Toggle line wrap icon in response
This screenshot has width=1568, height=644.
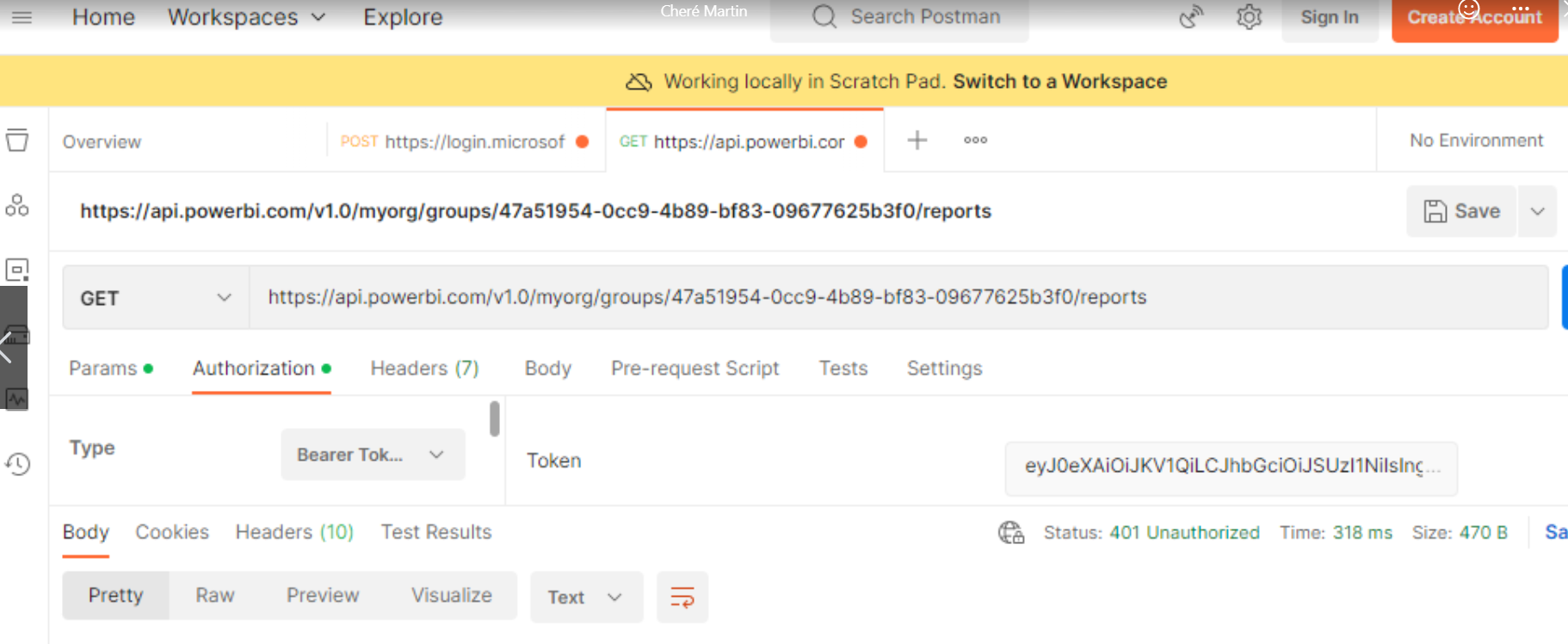pyautogui.click(x=682, y=597)
